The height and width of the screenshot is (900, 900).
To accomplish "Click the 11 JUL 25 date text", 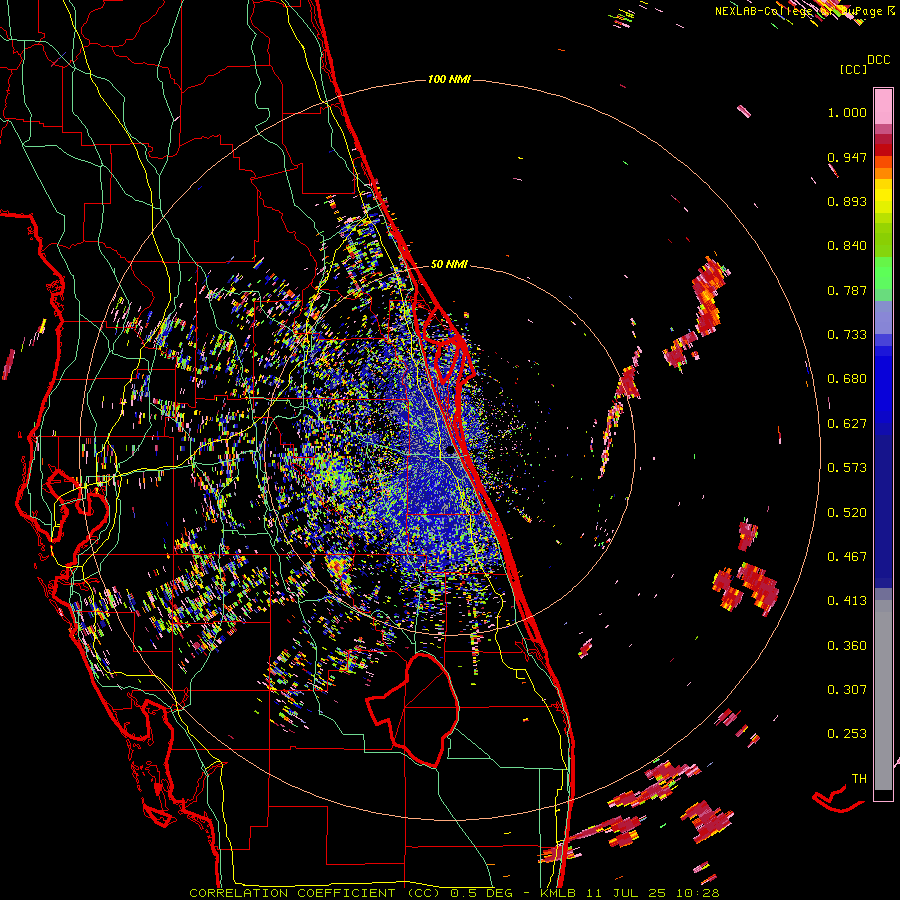I will click(627, 893).
